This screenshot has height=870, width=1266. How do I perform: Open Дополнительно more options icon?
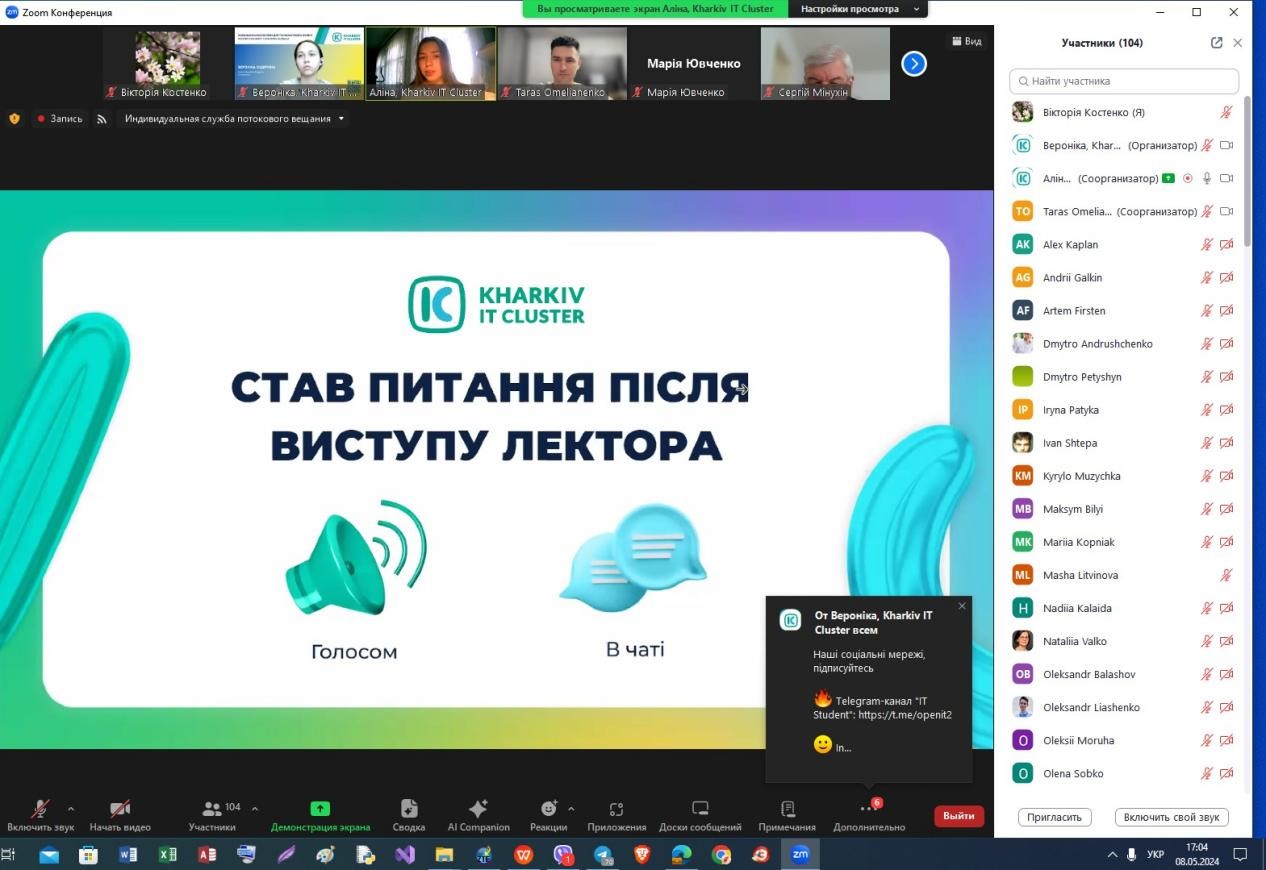click(x=868, y=808)
